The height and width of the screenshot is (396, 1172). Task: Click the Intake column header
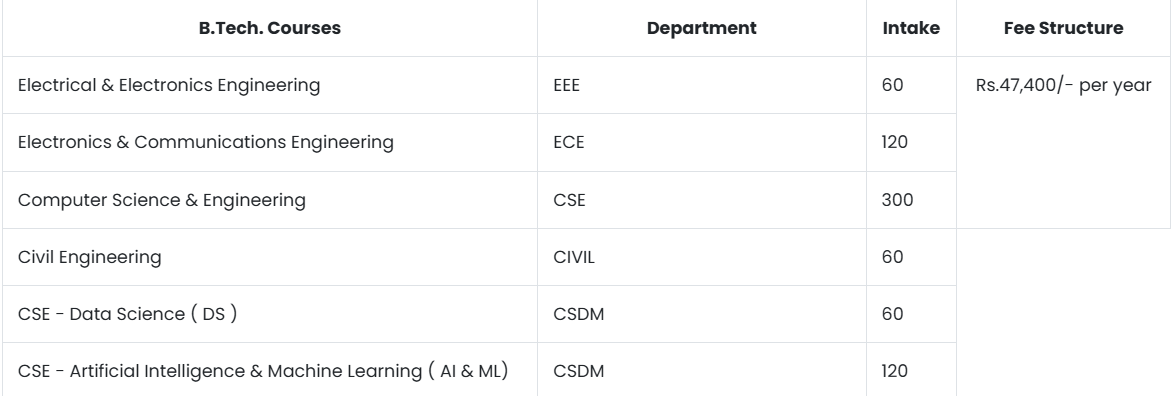point(911,28)
